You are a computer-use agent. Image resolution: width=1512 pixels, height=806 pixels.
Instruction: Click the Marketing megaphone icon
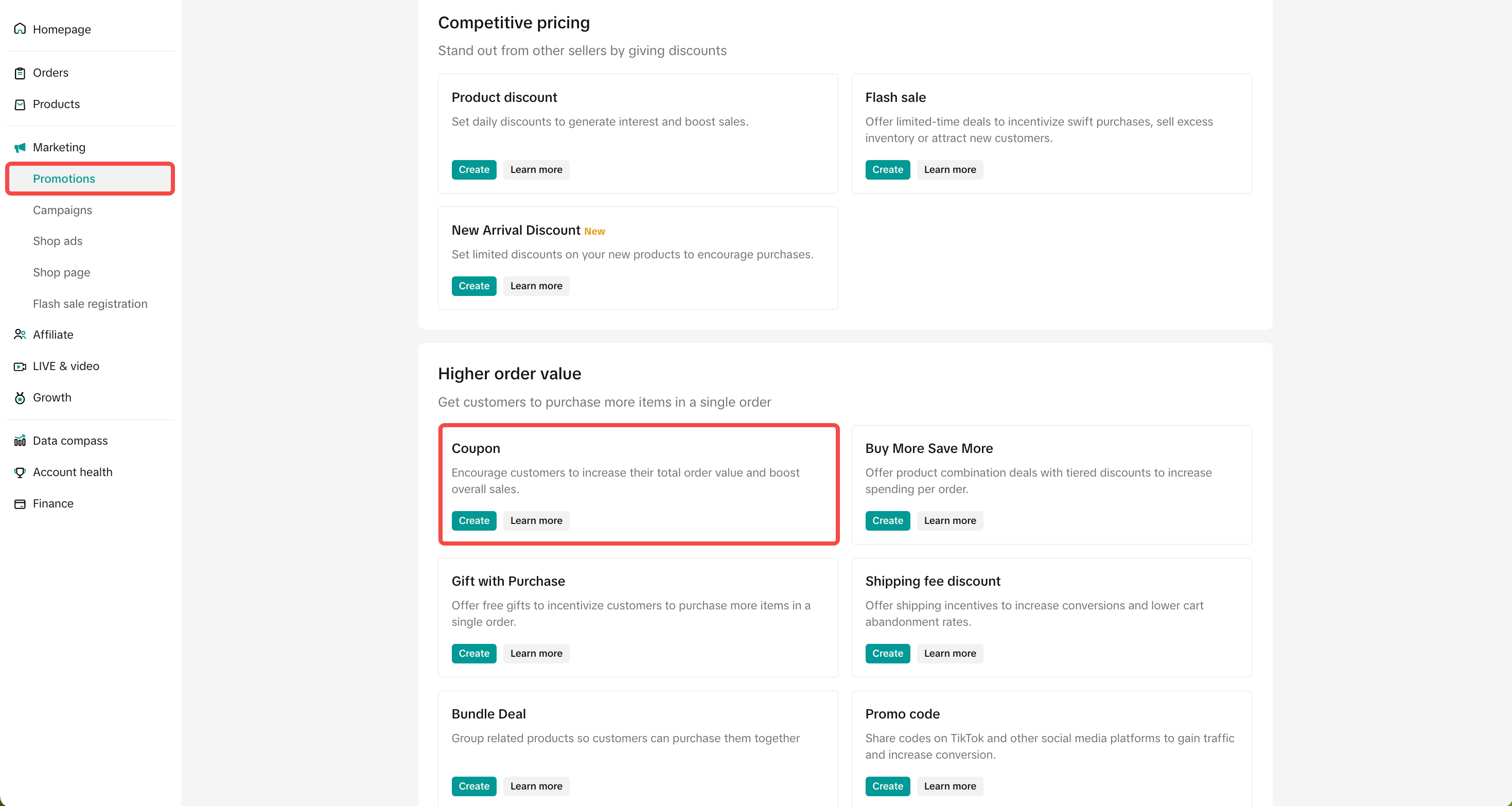[20, 147]
